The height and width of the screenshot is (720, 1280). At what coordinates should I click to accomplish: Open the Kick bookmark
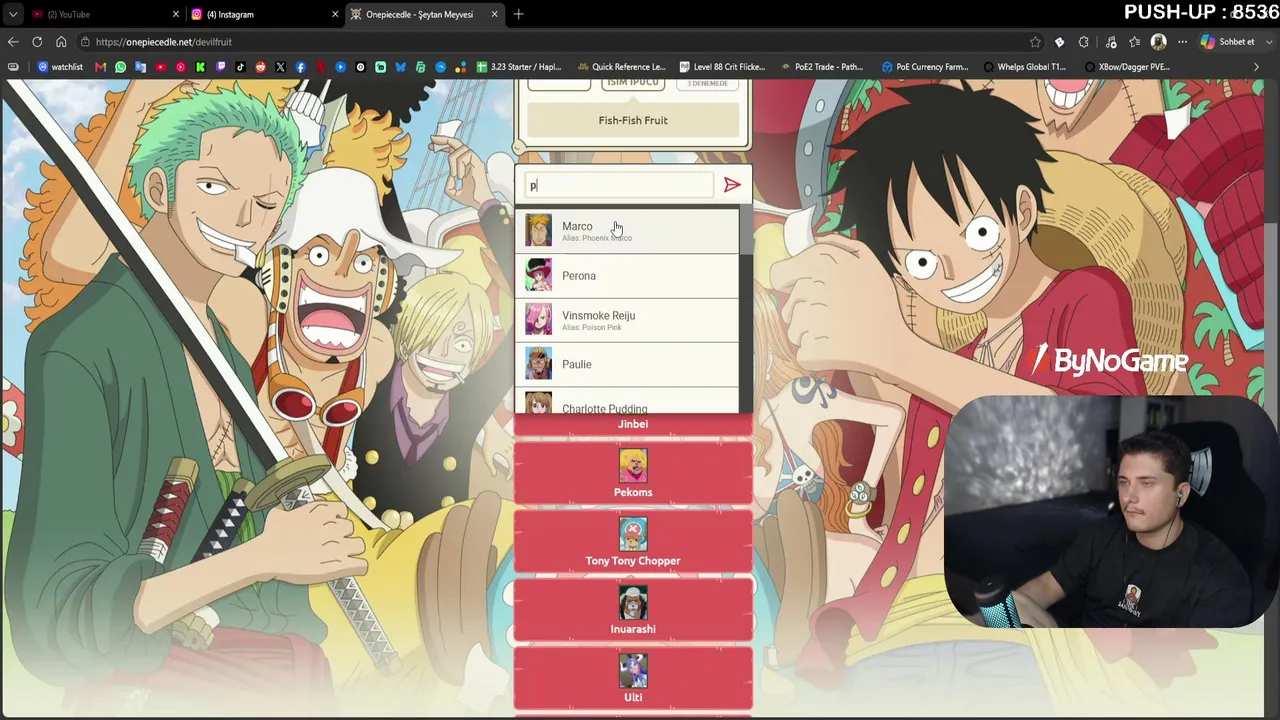pos(201,67)
